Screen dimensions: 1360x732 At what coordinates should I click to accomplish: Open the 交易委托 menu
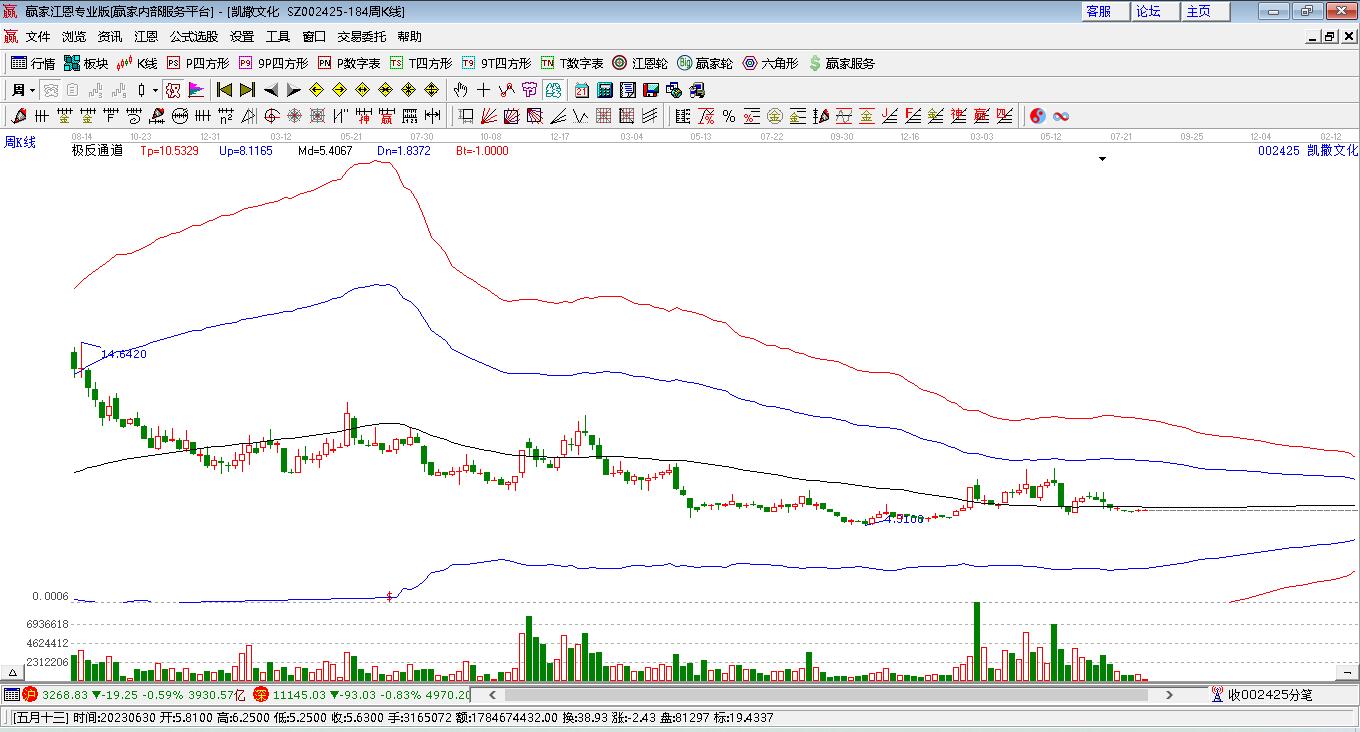coord(361,36)
